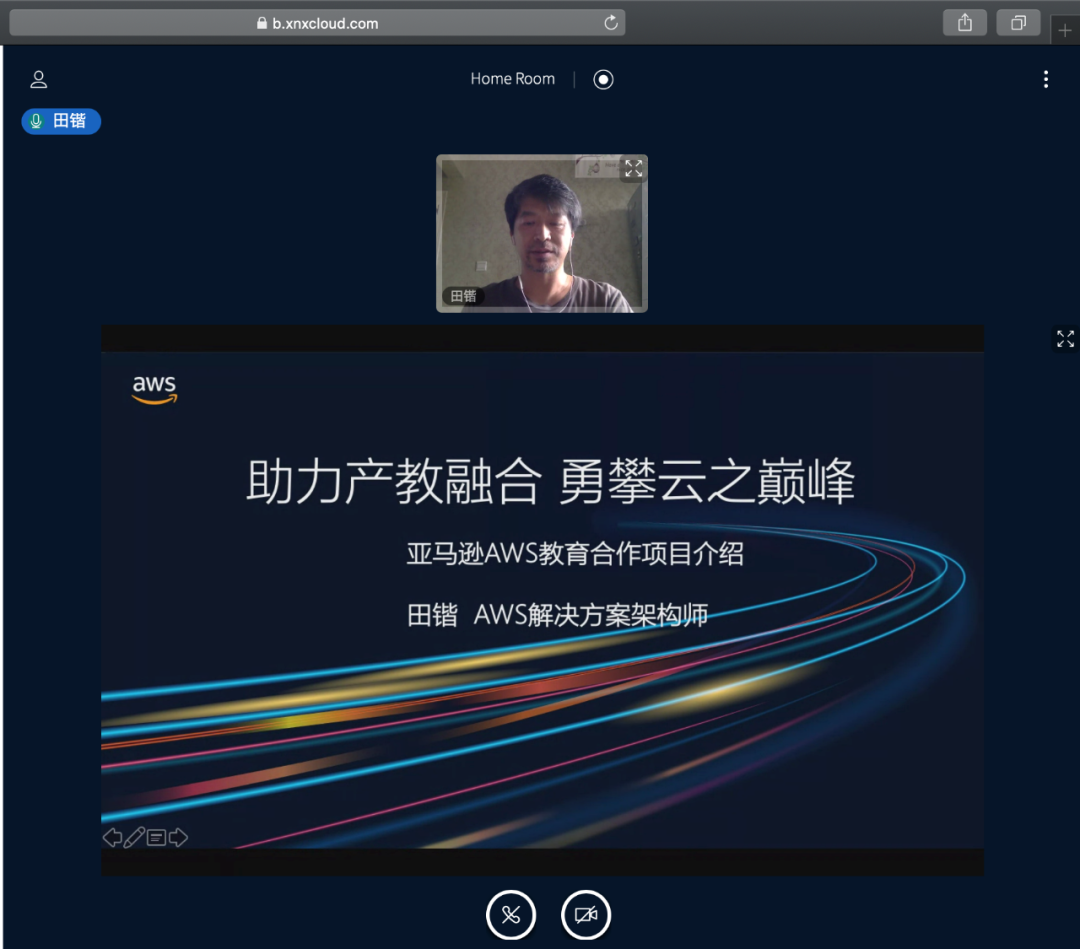Screen dimensions: 1080x949
Task: Click the b.xnxcloud.com address field
Action: click(317, 23)
